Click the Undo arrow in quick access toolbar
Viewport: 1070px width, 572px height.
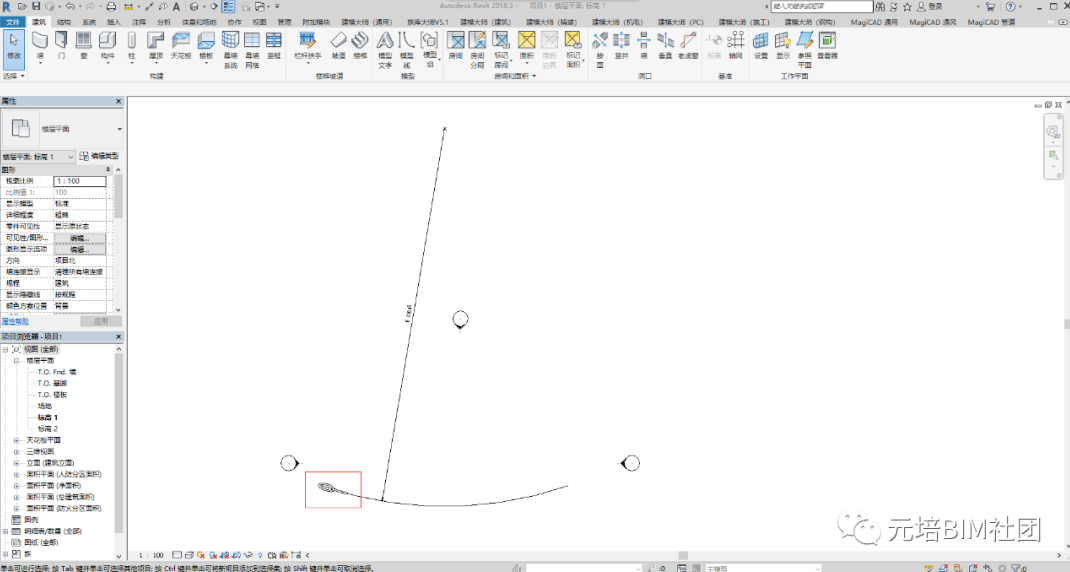pyautogui.click(x=70, y=6)
